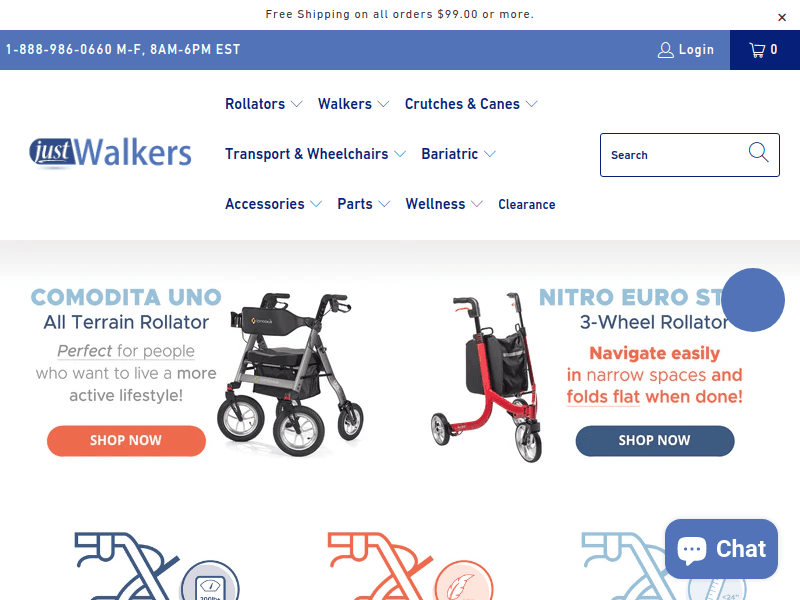Click the justWalkers logo

tap(110, 153)
